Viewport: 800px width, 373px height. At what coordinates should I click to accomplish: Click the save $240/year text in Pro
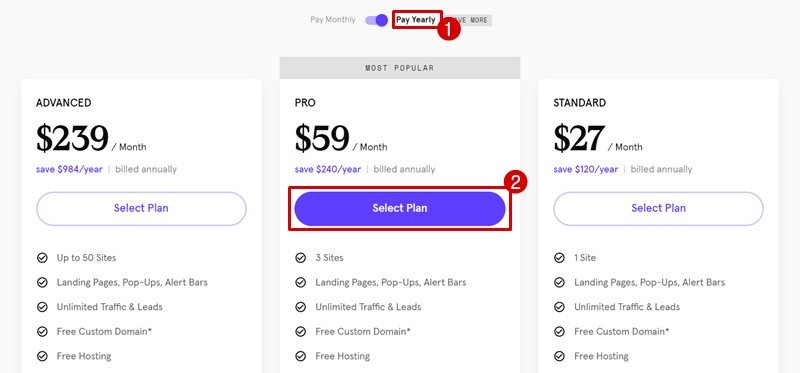tap(328, 169)
